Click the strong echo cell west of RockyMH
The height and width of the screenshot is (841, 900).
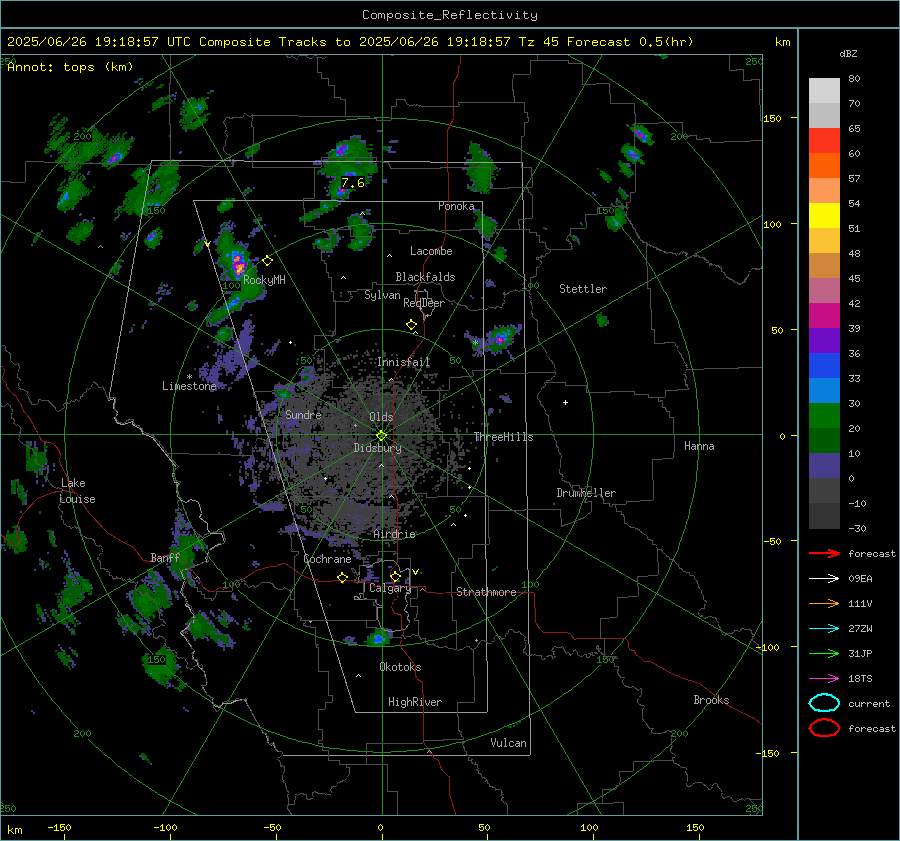[238, 265]
